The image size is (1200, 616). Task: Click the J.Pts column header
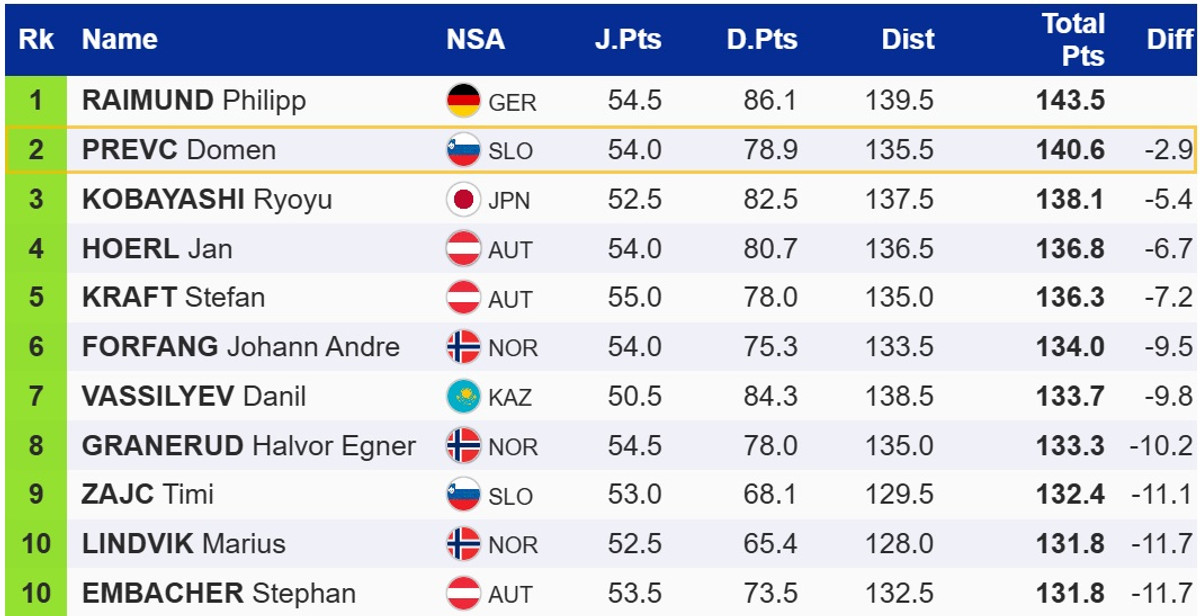(x=627, y=40)
